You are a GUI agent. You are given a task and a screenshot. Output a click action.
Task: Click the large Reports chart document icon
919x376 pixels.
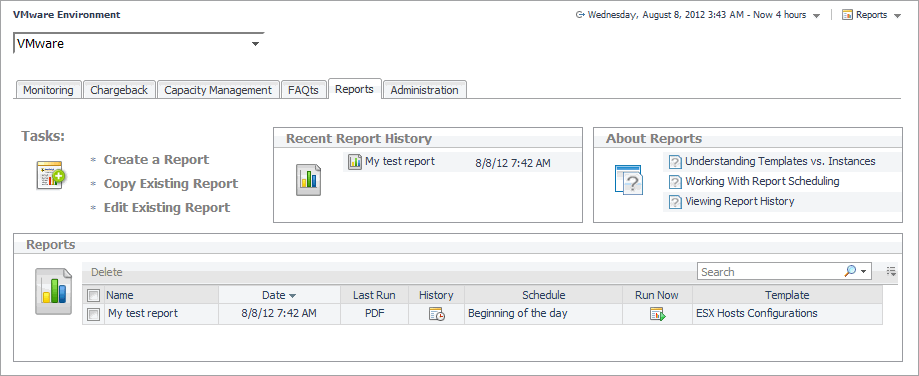click(x=53, y=292)
